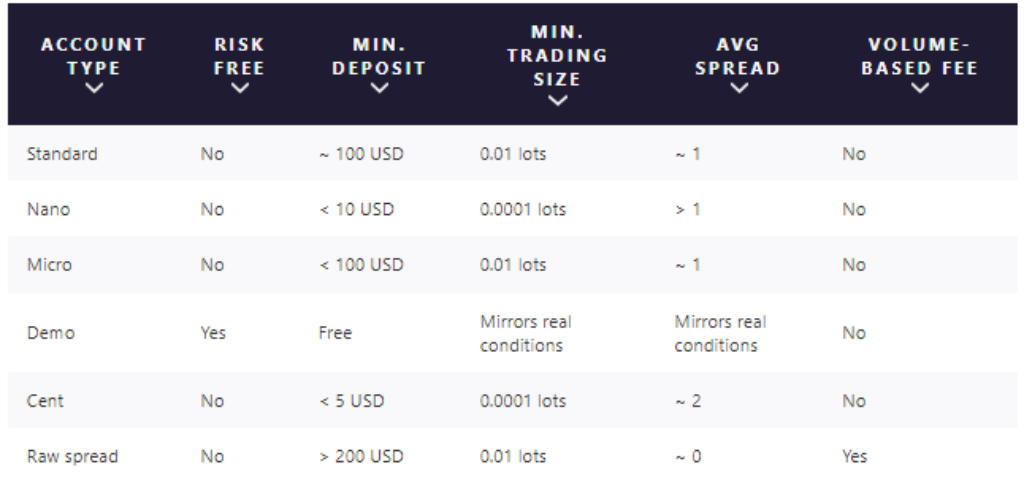Click the chevron under Min. Deposit header

(x=379, y=88)
